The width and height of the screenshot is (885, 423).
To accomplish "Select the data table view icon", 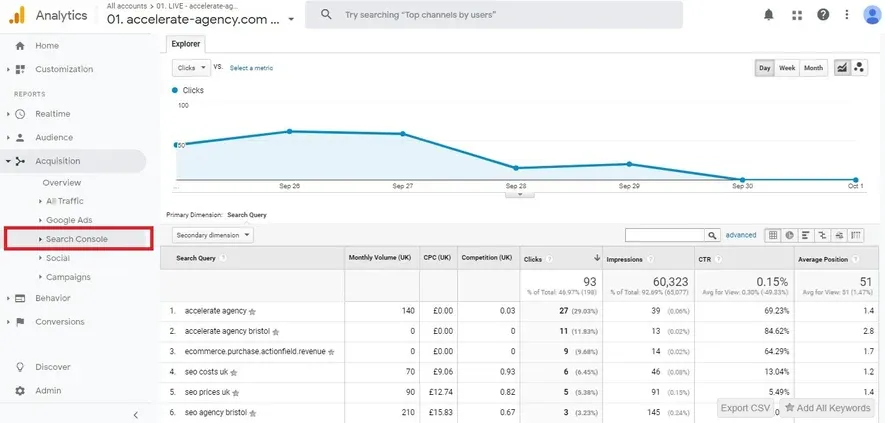I will pos(773,235).
